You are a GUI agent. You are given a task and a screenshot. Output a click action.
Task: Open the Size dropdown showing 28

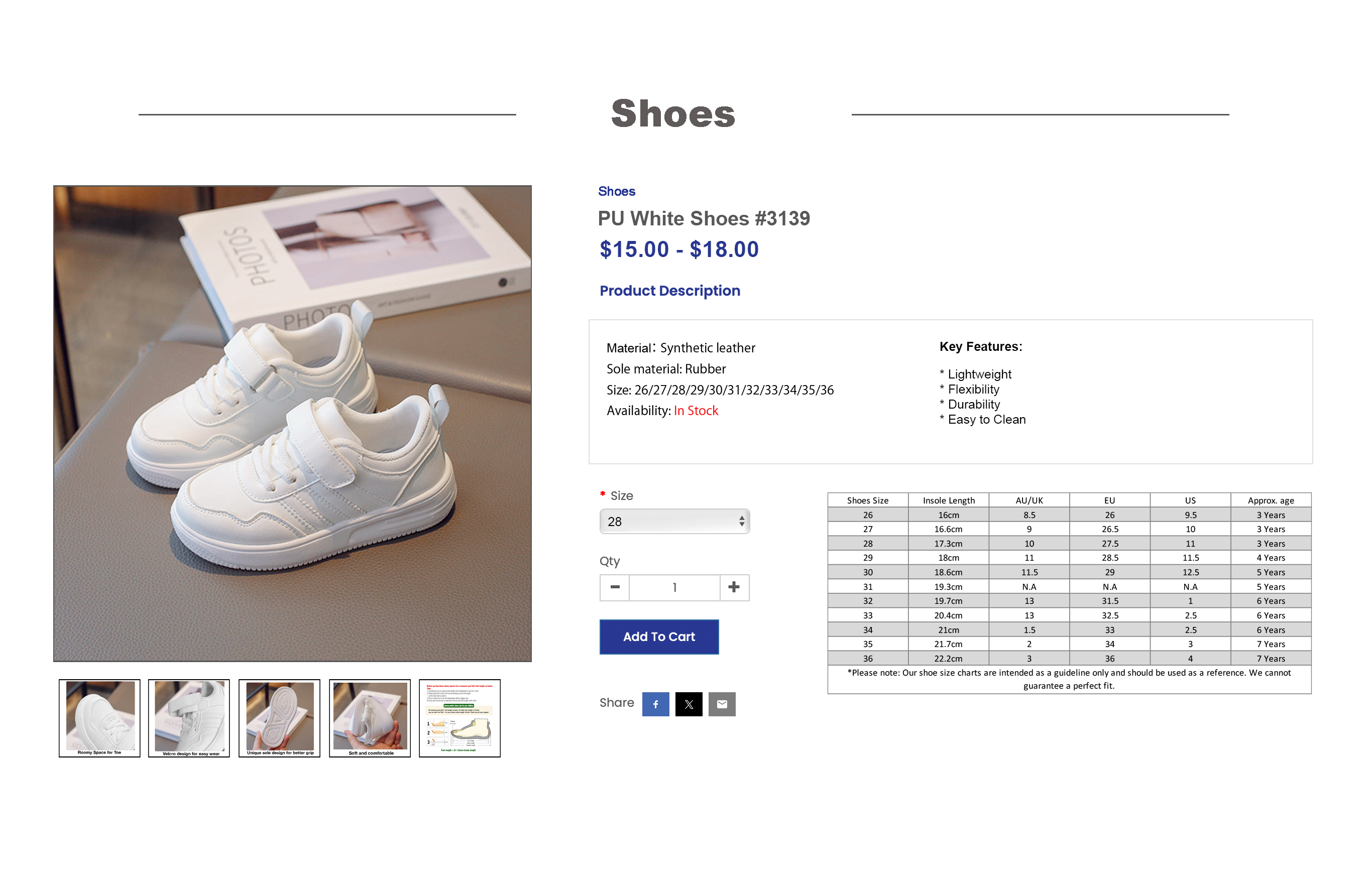click(674, 522)
